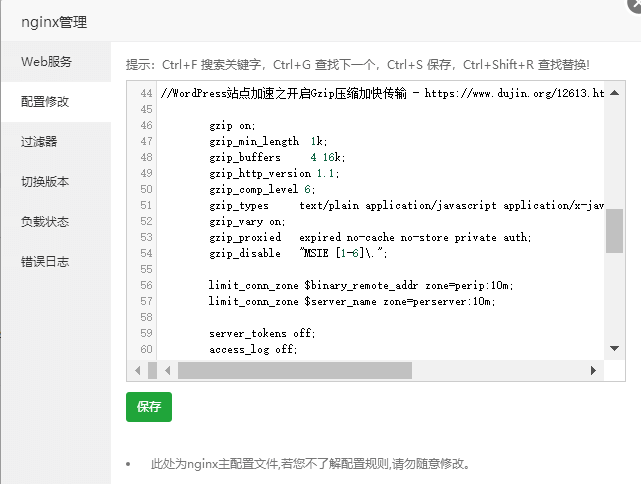Open the 切换版本 section
The width and height of the screenshot is (641, 484).
(x=46, y=182)
